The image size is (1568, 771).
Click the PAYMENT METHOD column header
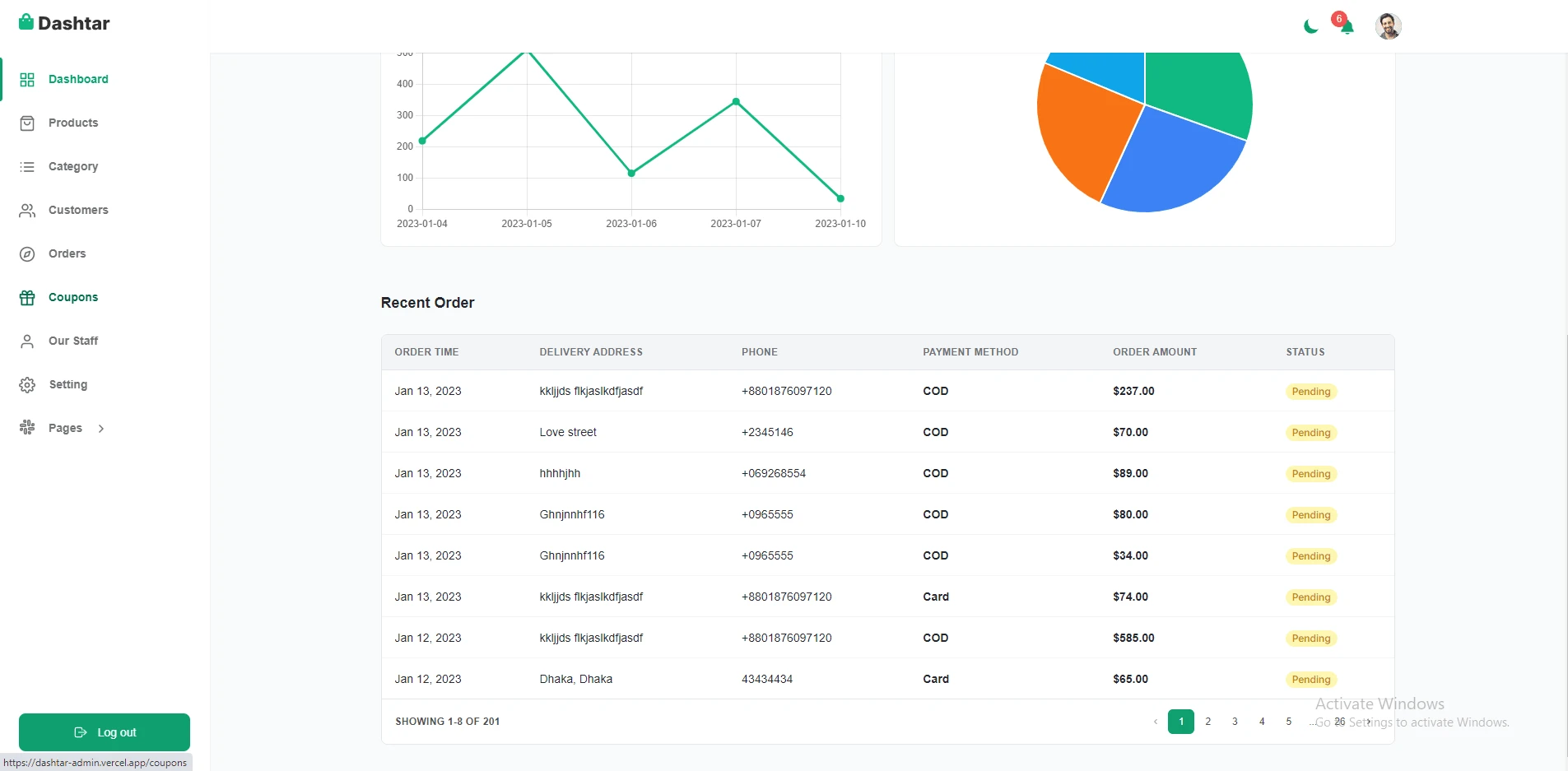pyautogui.click(x=970, y=352)
